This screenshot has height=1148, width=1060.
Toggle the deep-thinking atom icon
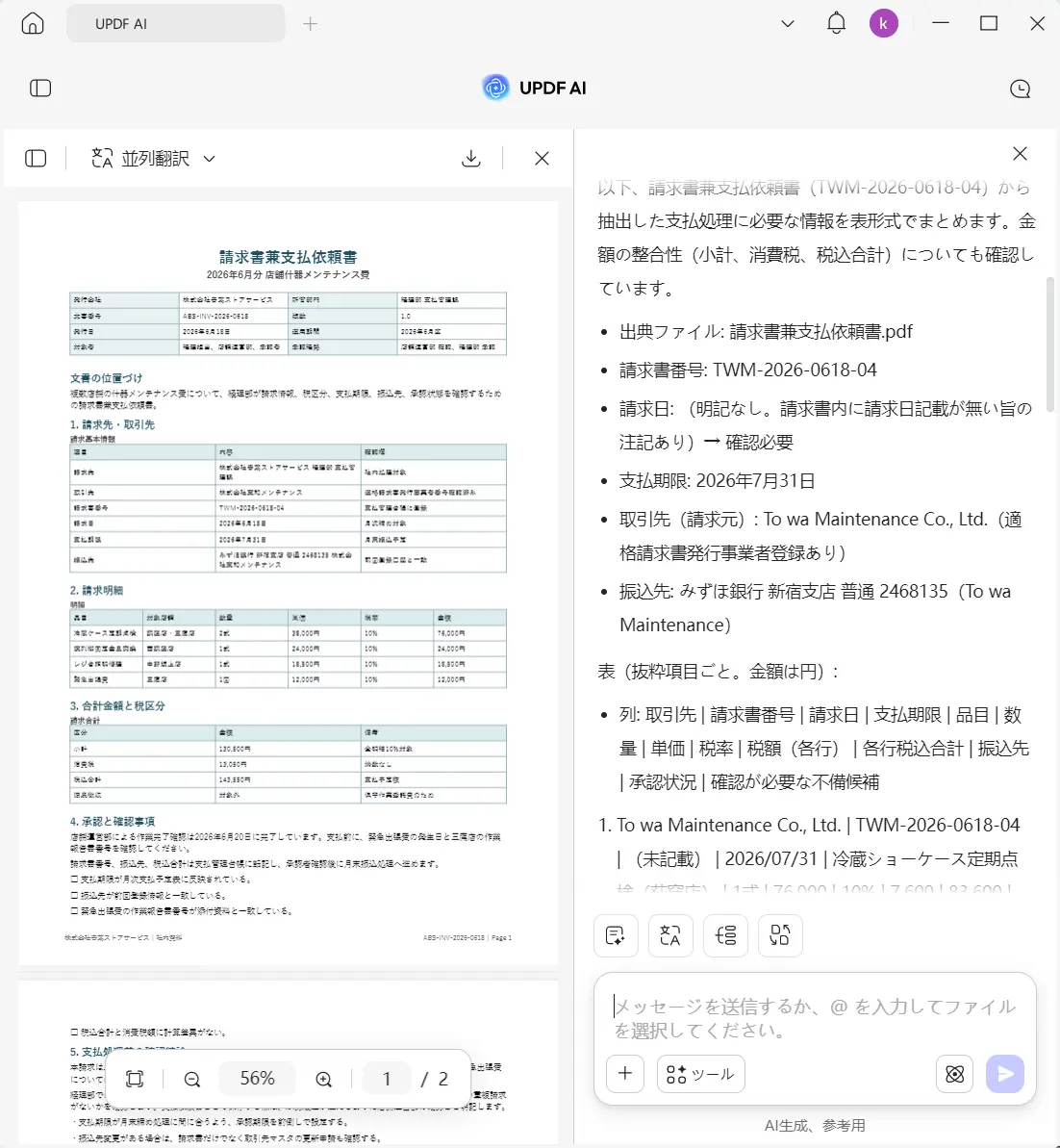[x=954, y=1074]
